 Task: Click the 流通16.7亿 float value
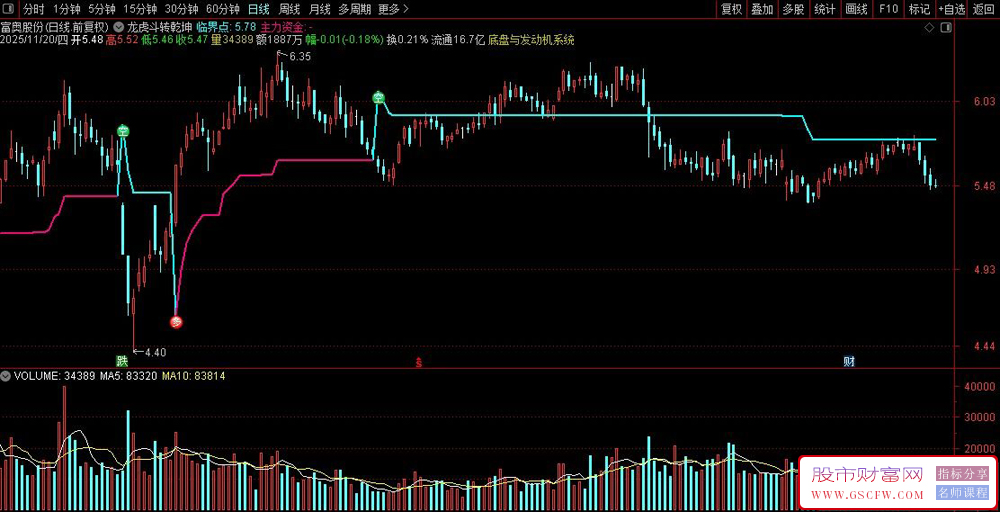(459, 40)
